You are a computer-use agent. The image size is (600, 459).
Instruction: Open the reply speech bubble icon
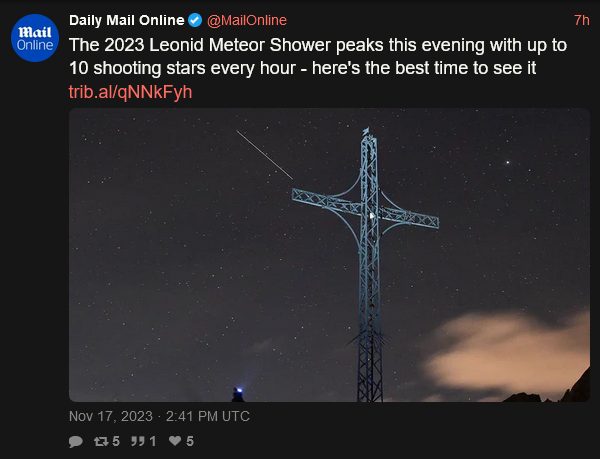76,441
